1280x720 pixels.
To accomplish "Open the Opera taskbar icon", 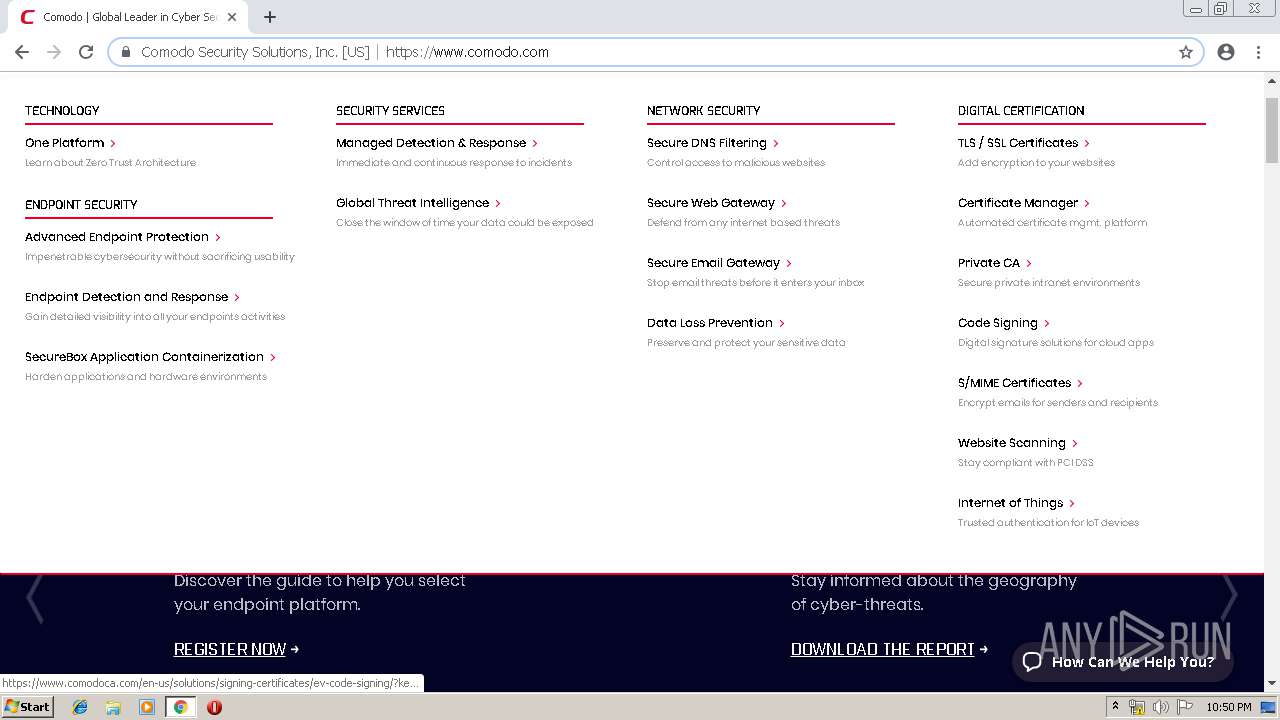I will 214,707.
